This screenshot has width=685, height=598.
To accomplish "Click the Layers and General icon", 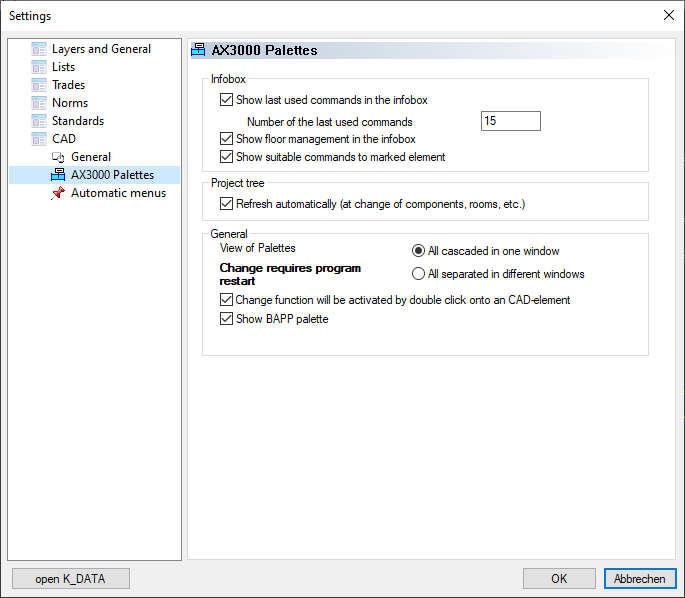I will pyautogui.click(x=39, y=49).
